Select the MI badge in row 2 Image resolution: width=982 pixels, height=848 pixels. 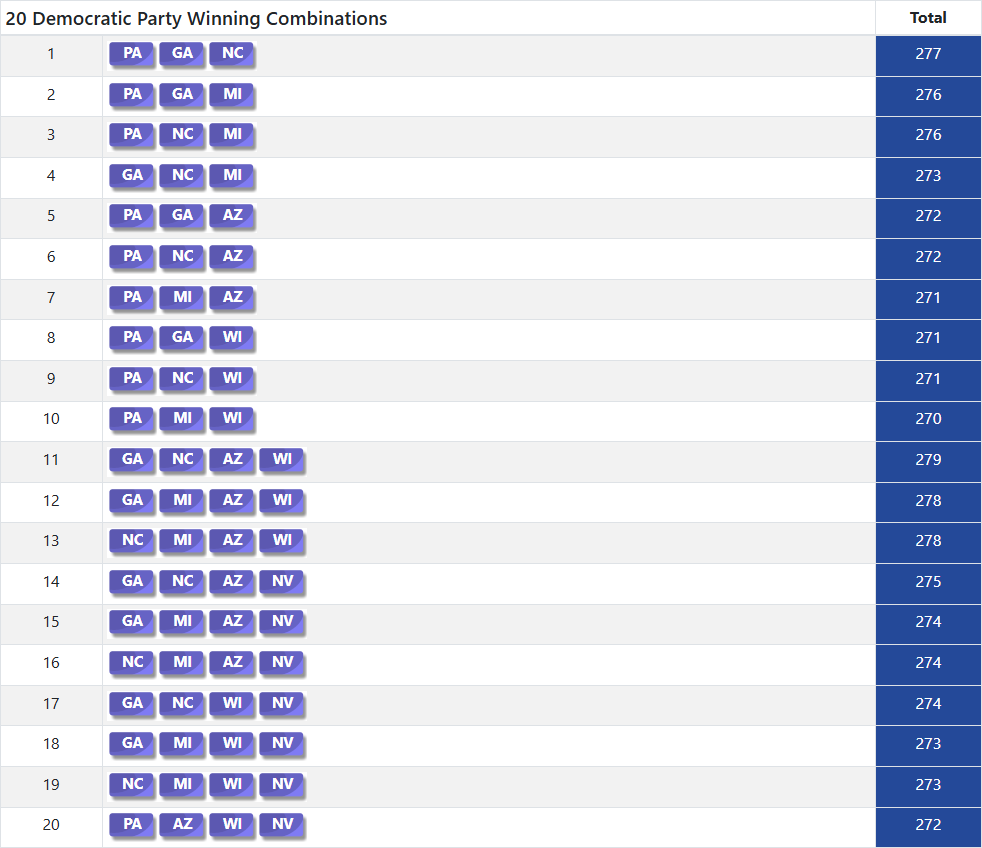pos(232,94)
